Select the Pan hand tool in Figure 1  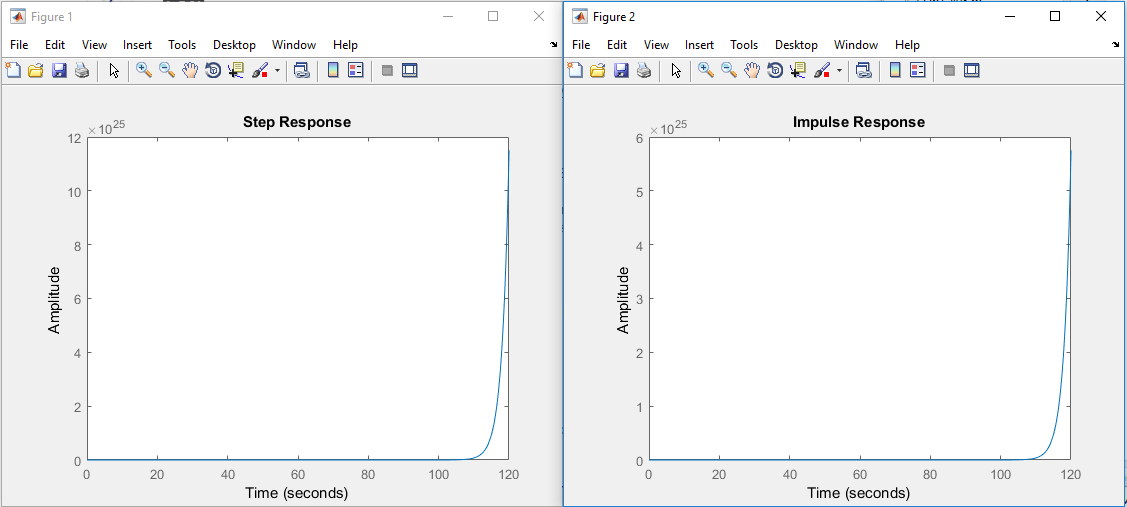(190, 70)
